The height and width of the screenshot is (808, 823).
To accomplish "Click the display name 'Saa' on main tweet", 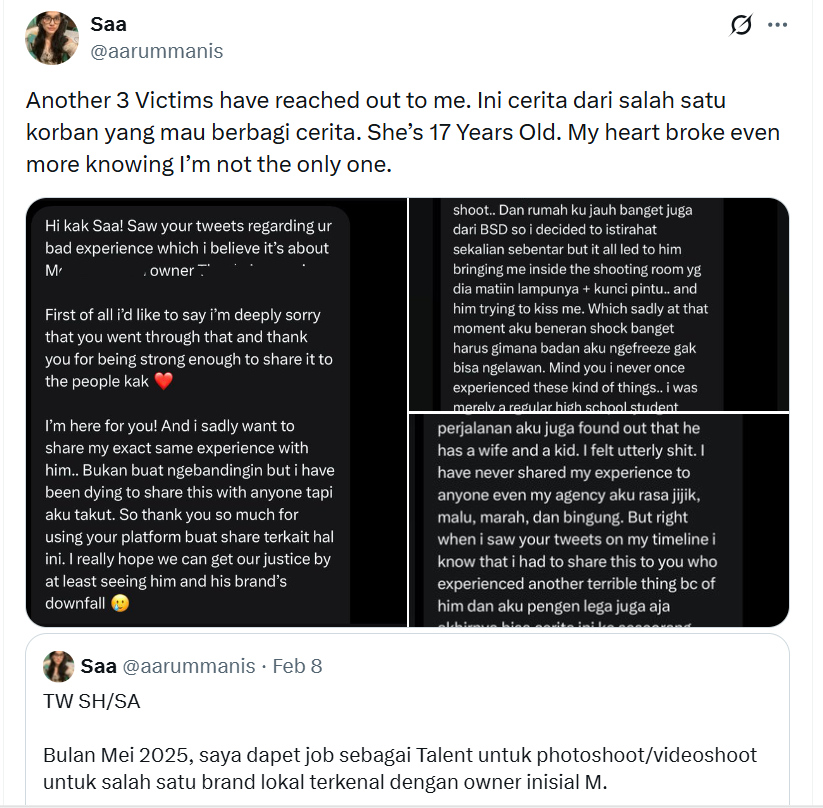I will 108,24.
